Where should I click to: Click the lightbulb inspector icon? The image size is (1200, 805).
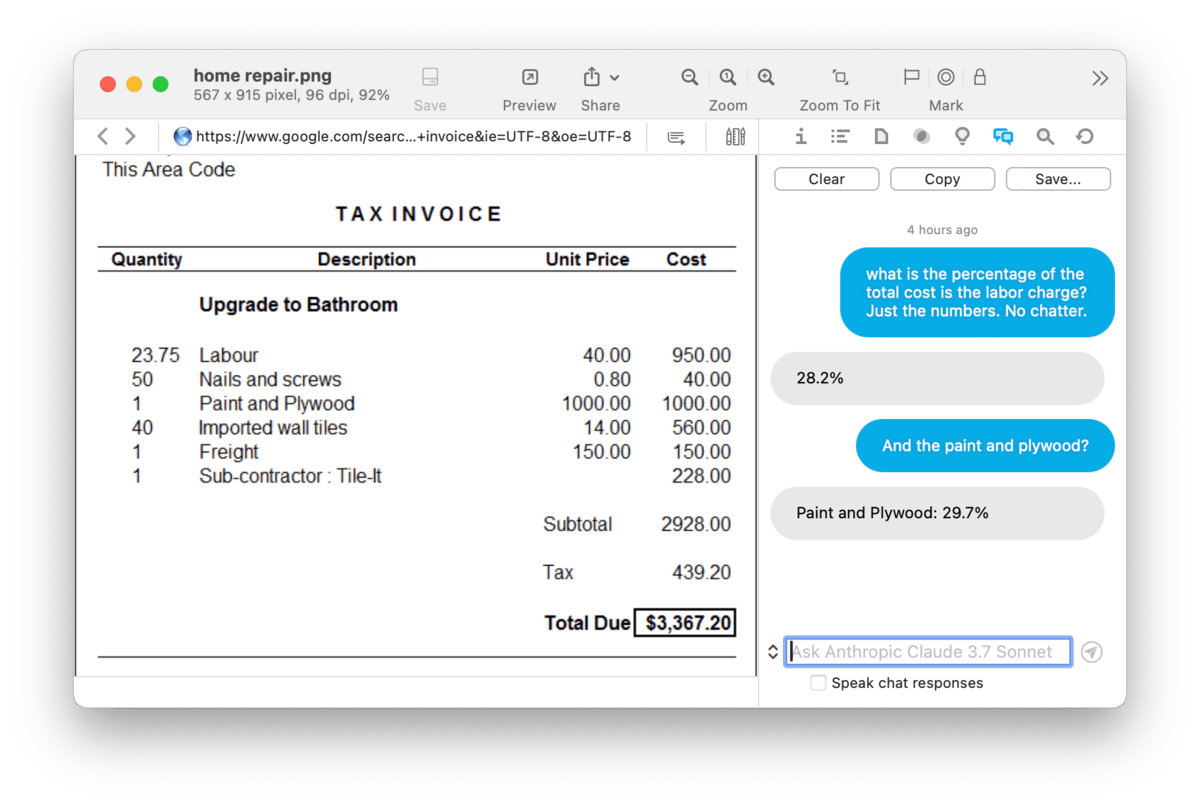point(962,137)
